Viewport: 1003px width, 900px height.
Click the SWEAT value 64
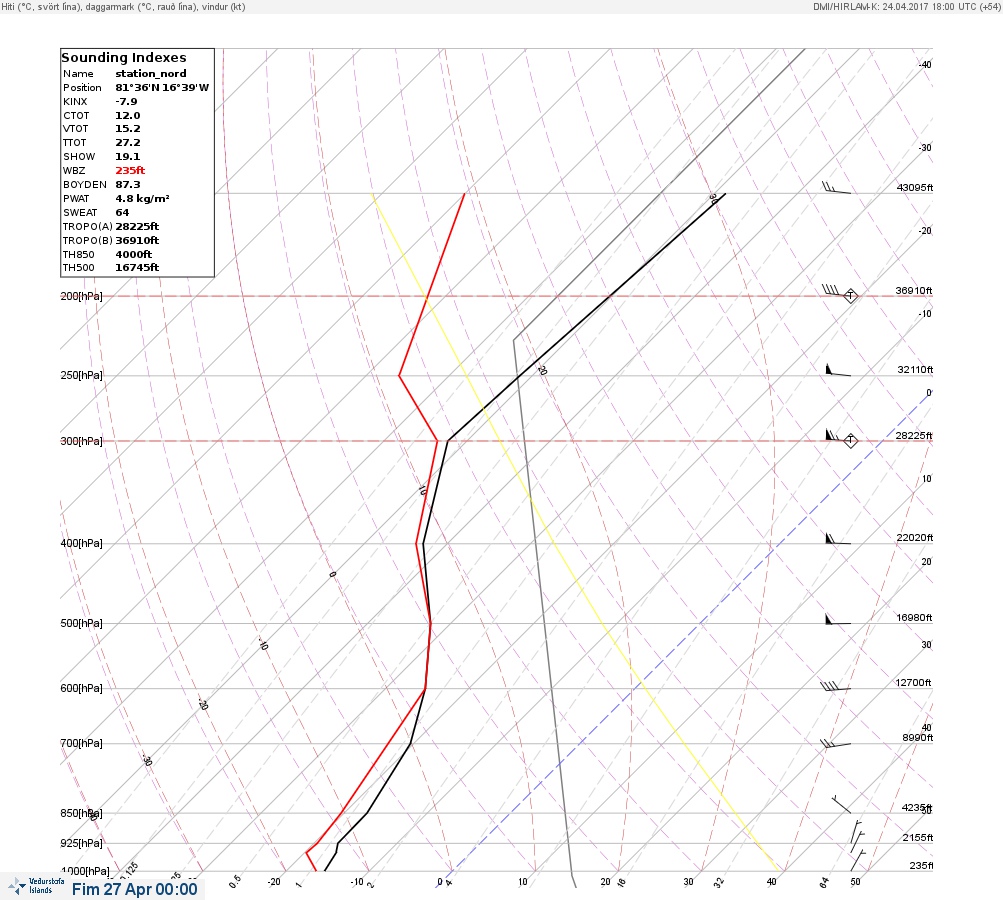tap(122, 213)
